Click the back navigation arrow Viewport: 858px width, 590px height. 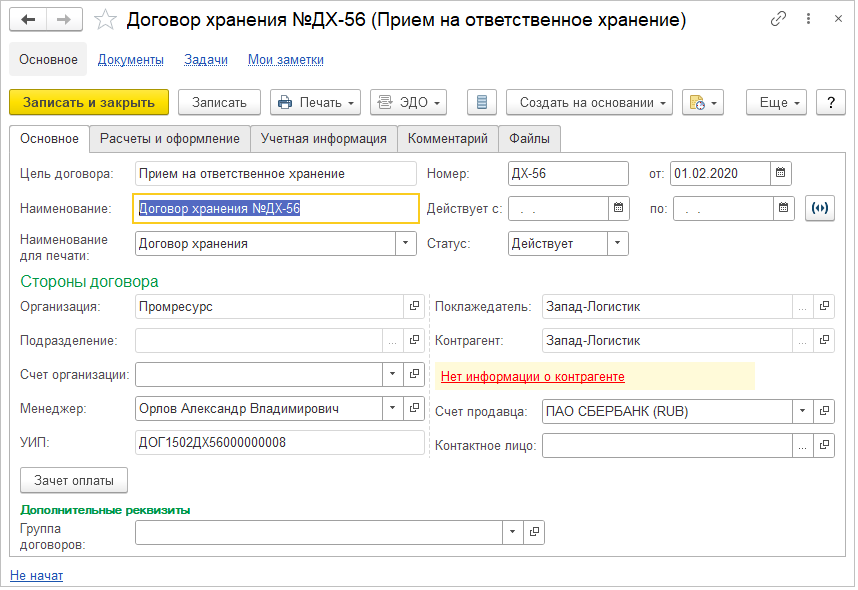point(29,20)
